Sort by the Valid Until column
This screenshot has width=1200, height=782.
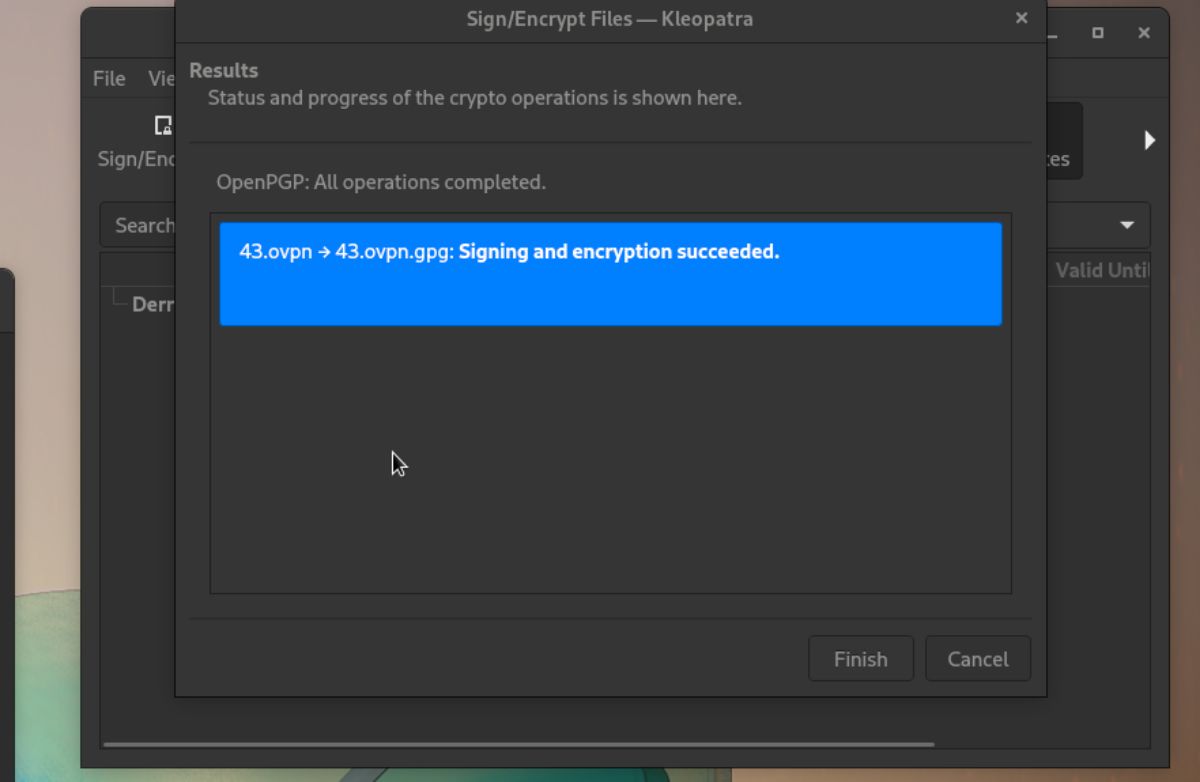[x=1101, y=270]
